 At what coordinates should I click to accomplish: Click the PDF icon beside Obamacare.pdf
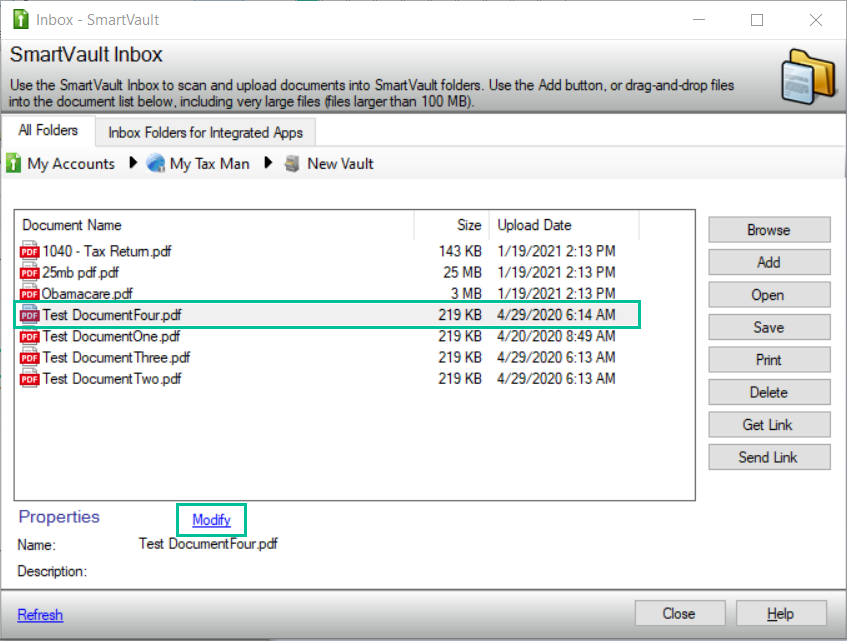click(x=29, y=293)
